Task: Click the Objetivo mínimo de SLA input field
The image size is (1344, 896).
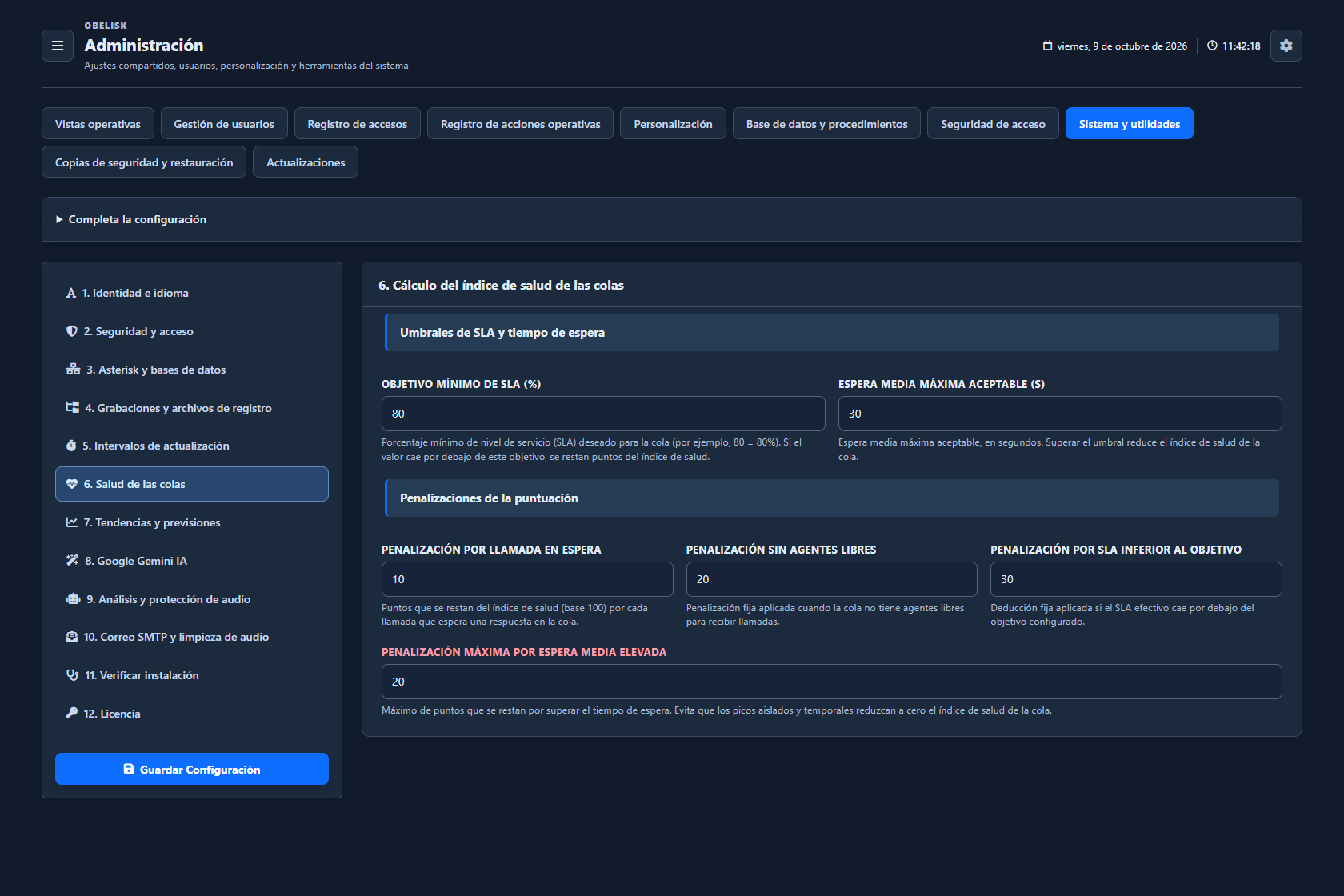Action: [x=603, y=414]
